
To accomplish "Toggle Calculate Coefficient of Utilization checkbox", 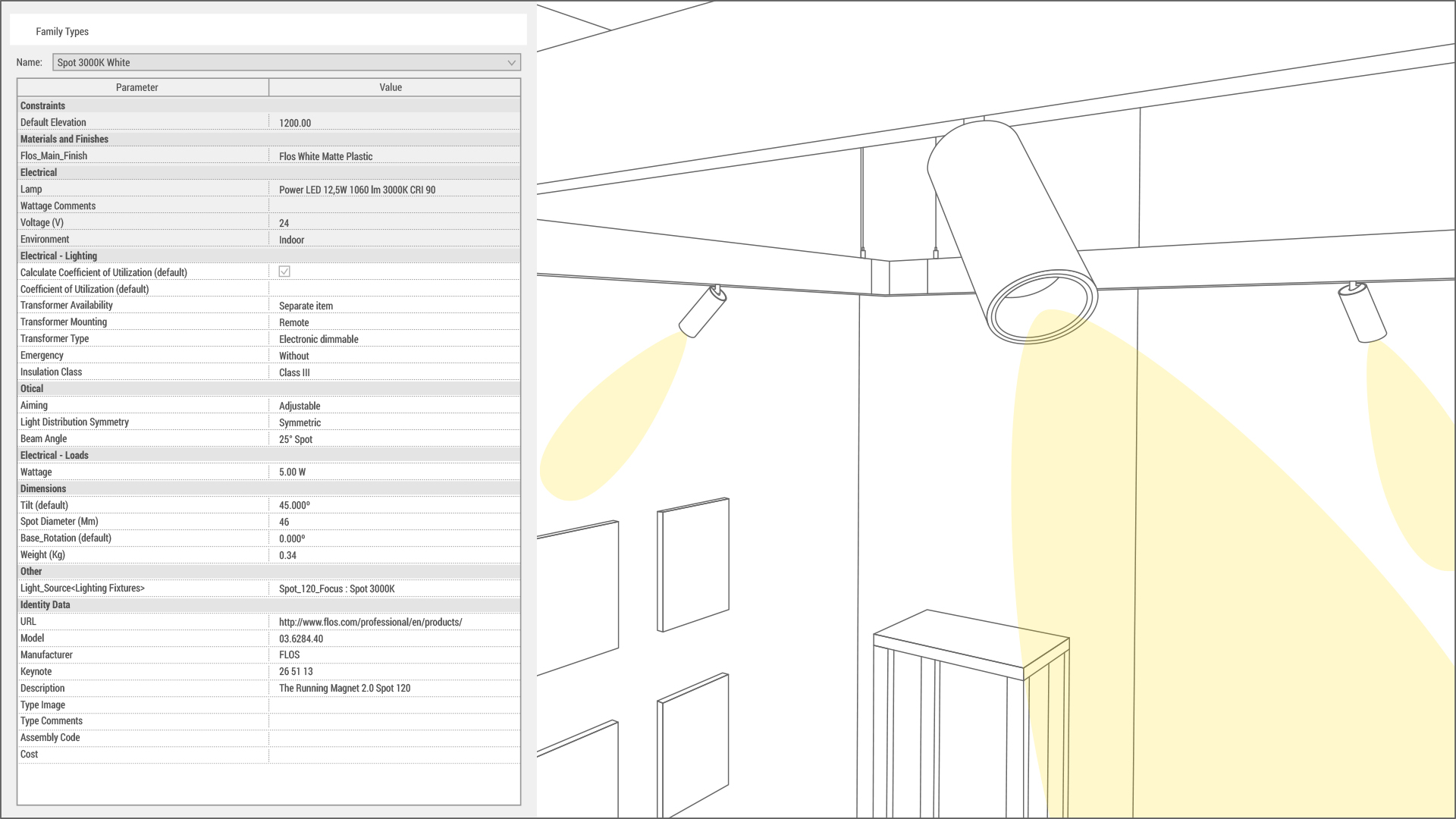I will click(x=284, y=271).
